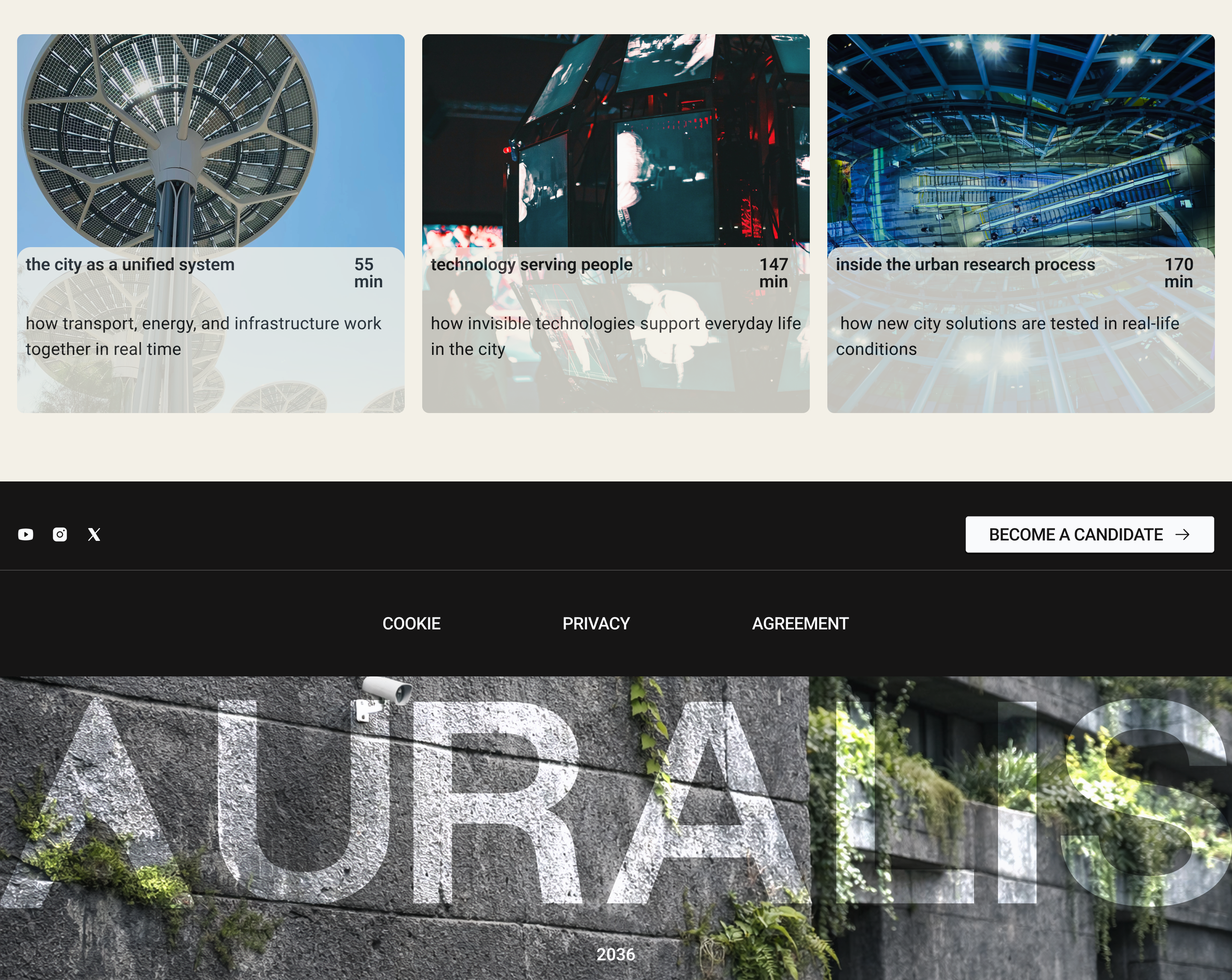Select the video screens installation card image
This screenshot has height=980, width=1232.
coord(616,141)
